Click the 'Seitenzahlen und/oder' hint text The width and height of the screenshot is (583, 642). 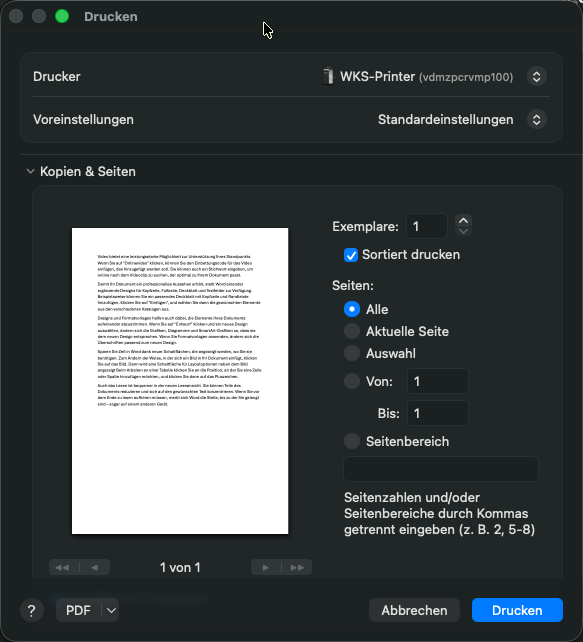pos(412,498)
